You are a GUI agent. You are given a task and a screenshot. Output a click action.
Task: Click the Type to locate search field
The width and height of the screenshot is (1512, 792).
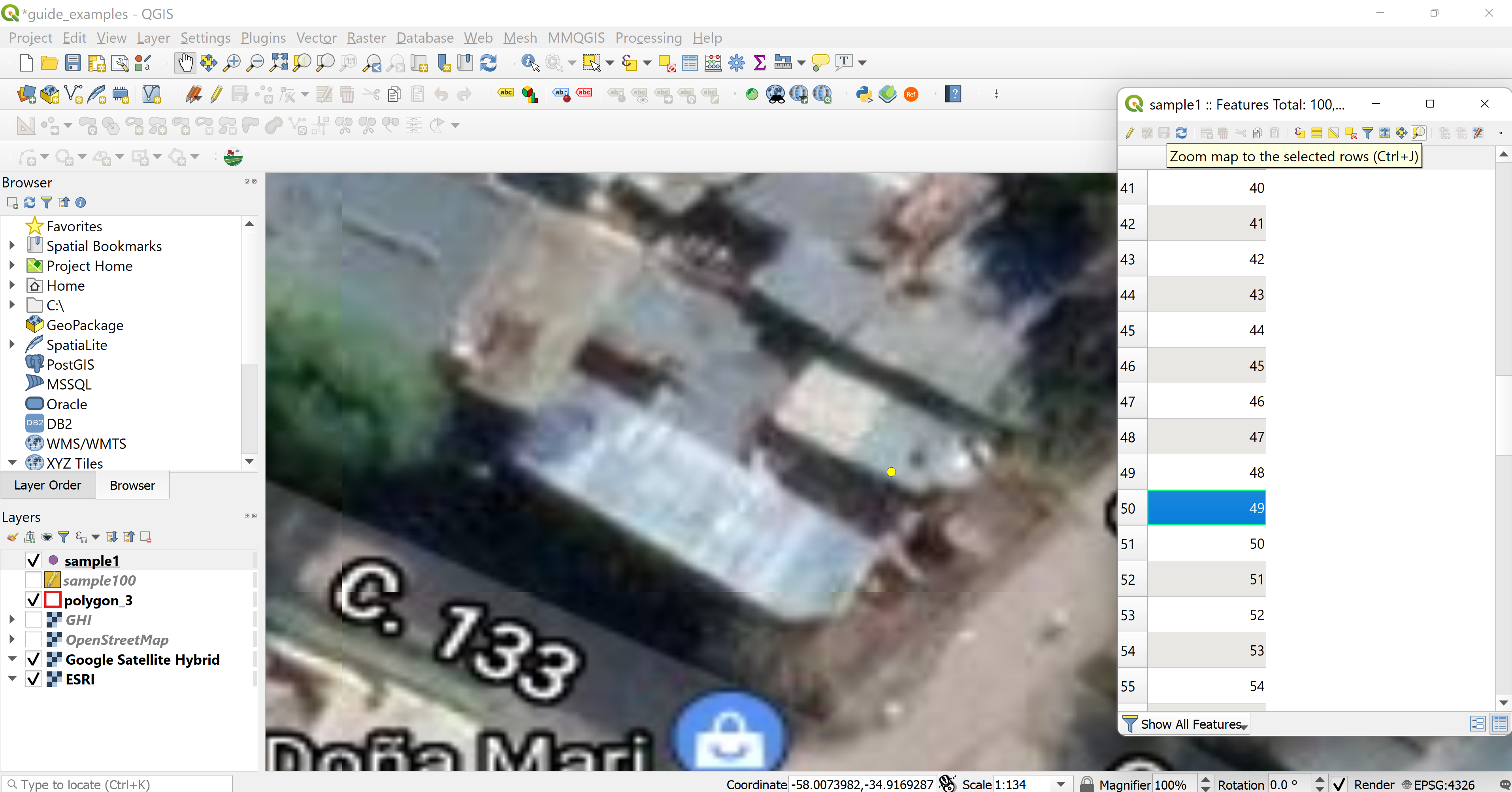coord(117,784)
